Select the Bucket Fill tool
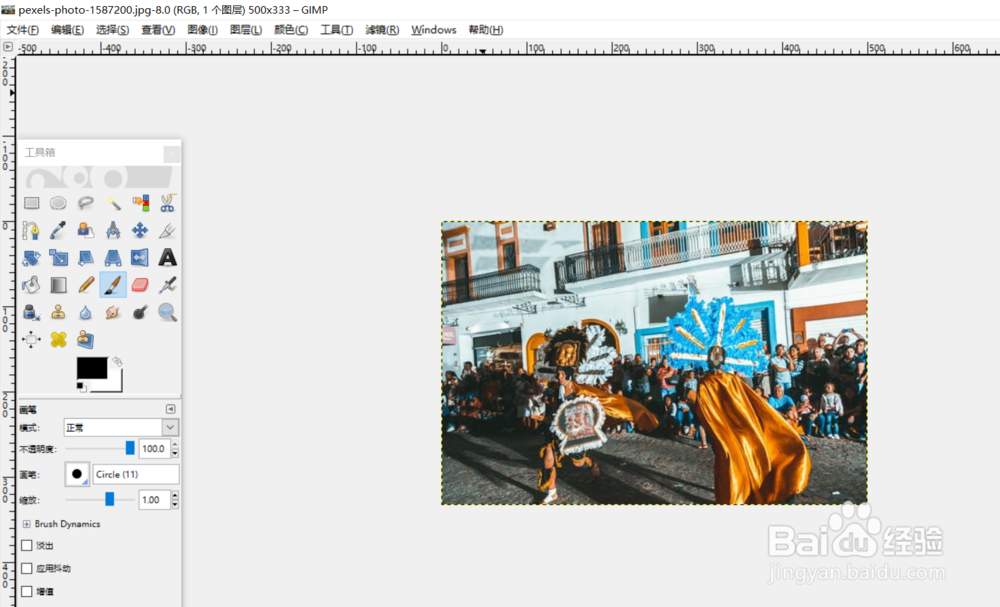 pos(31,285)
